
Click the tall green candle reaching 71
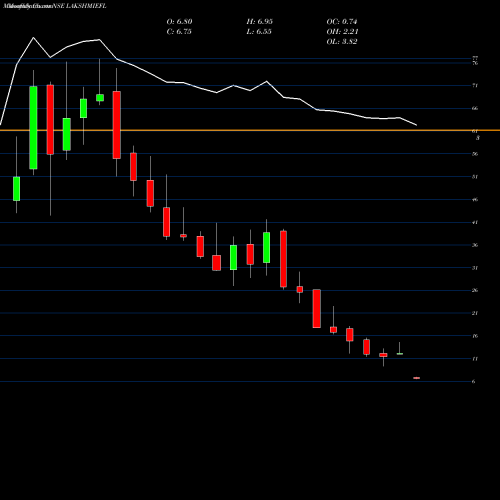(33, 128)
